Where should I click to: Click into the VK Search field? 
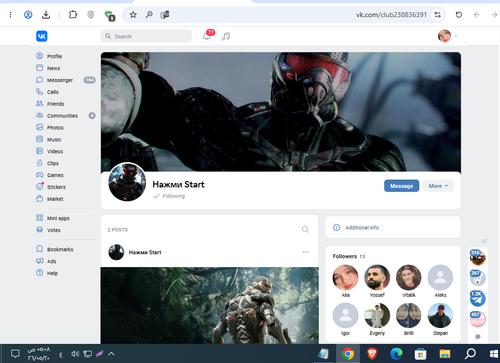[x=146, y=36]
